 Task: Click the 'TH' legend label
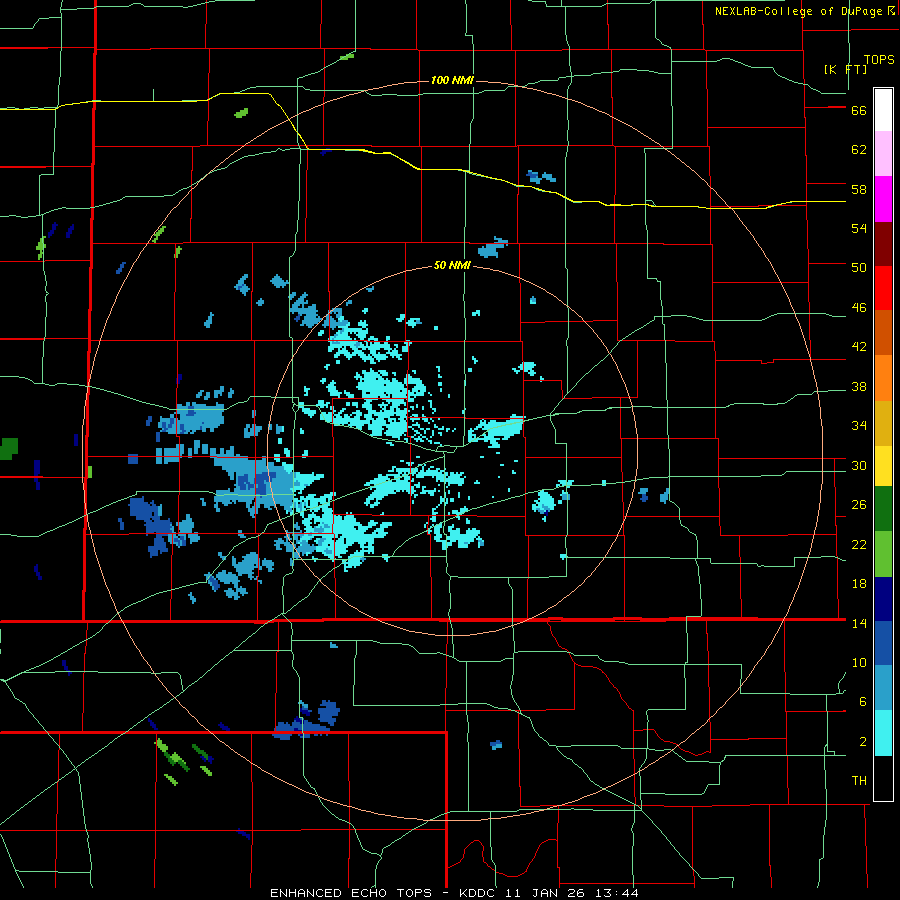click(859, 781)
